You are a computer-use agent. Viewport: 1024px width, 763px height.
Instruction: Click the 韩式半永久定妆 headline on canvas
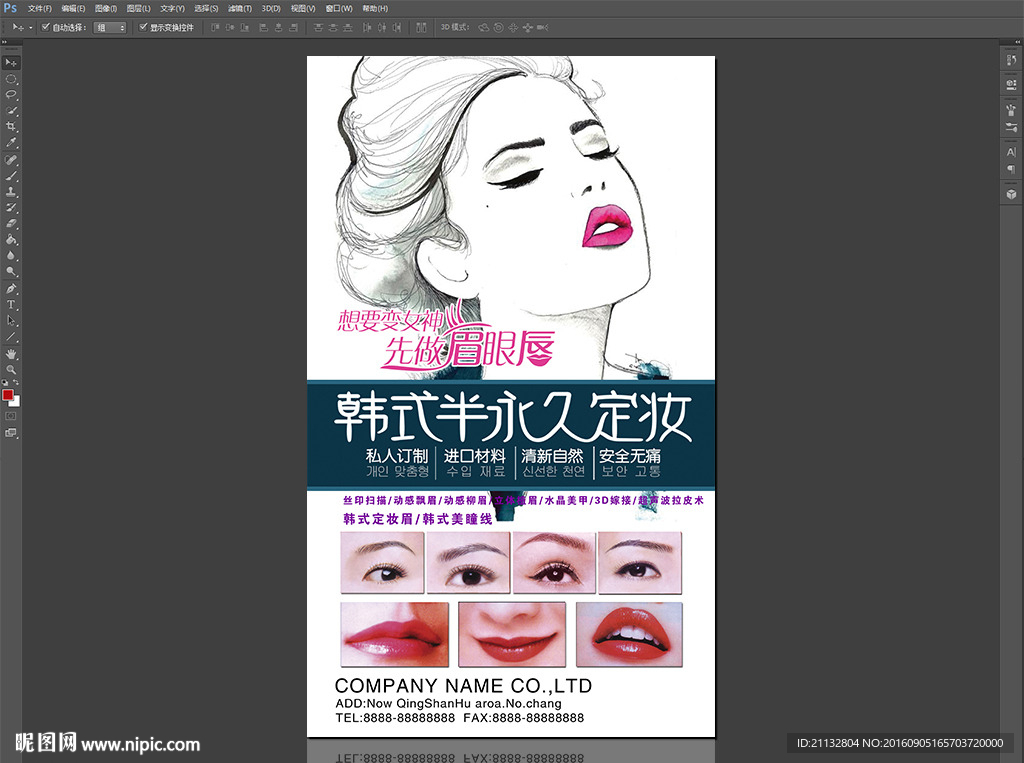click(x=513, y=417)
